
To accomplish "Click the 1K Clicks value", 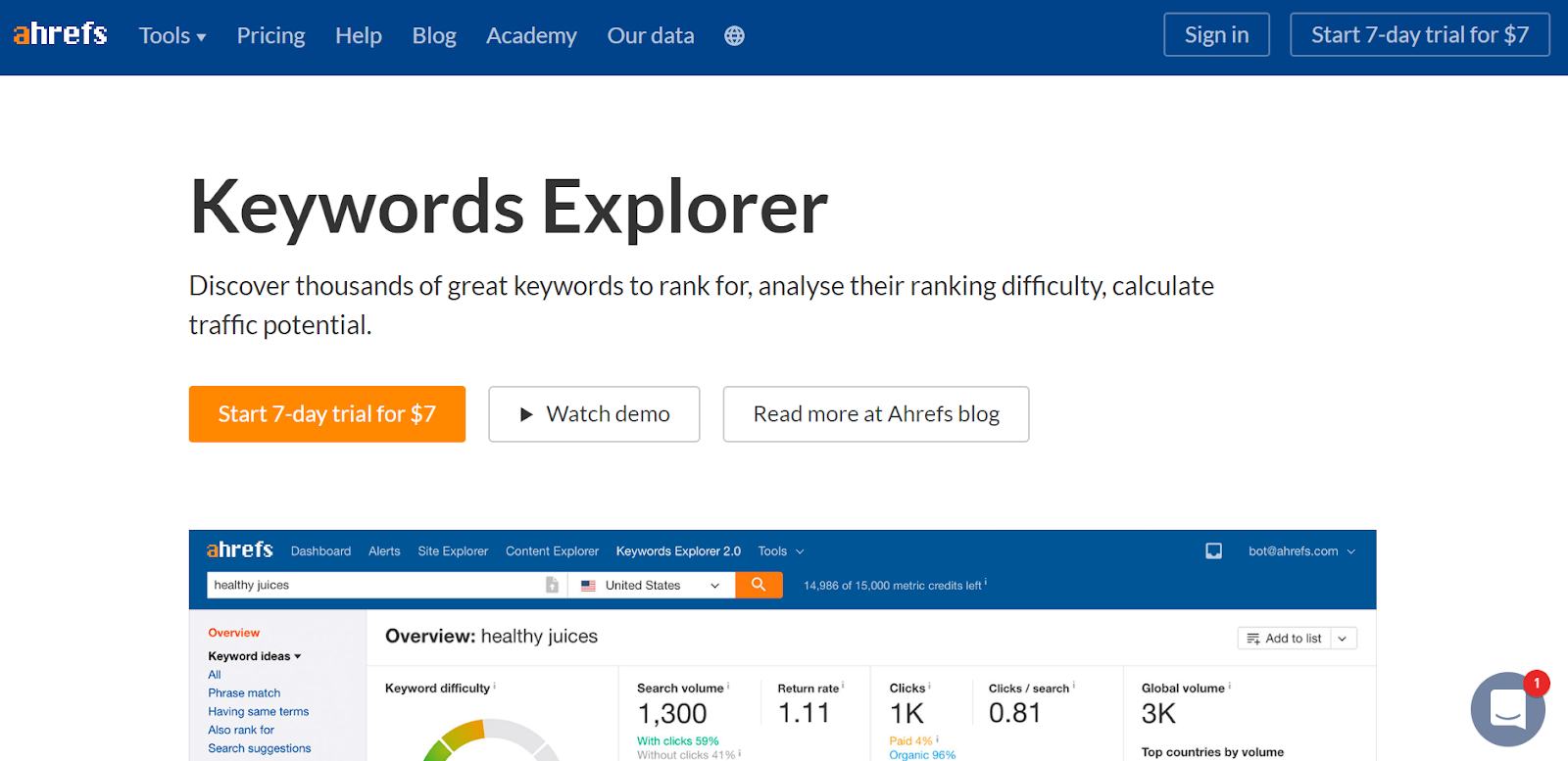I will 906,714.
